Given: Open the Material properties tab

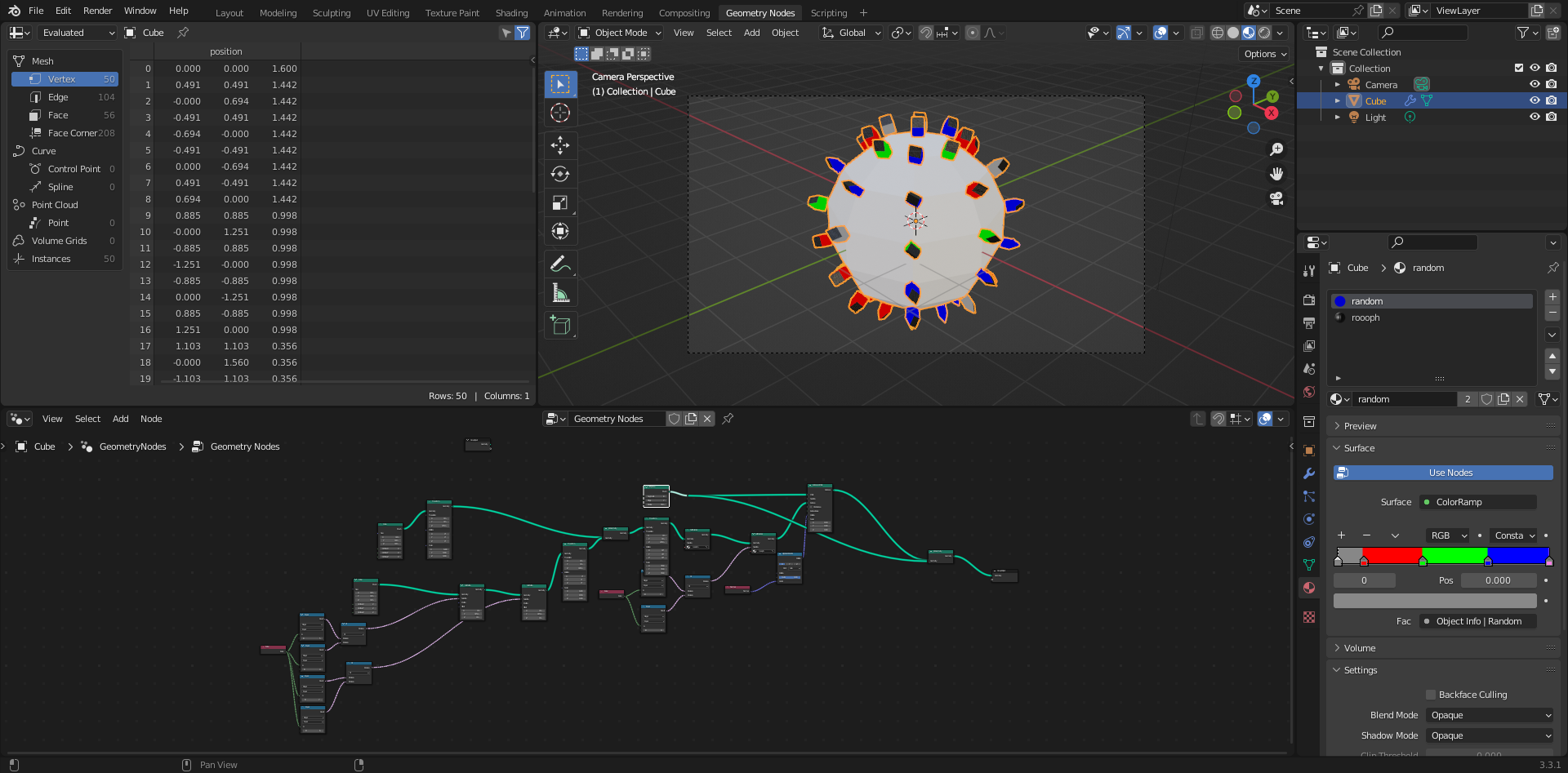Looking at the screenshot, I should tap(1309, 588).
